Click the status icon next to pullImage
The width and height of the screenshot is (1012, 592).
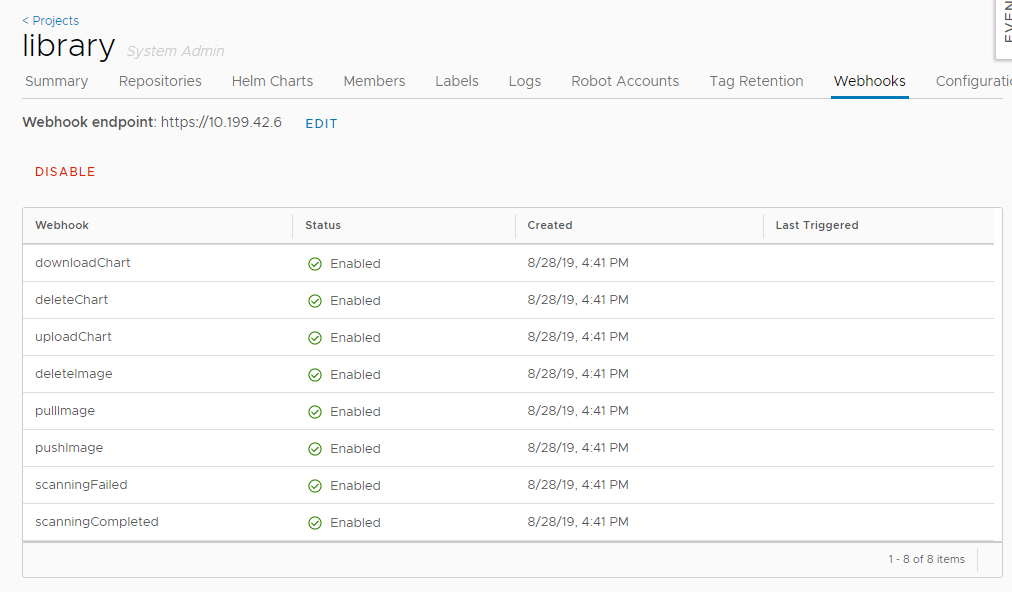click(x=313, y=411)
